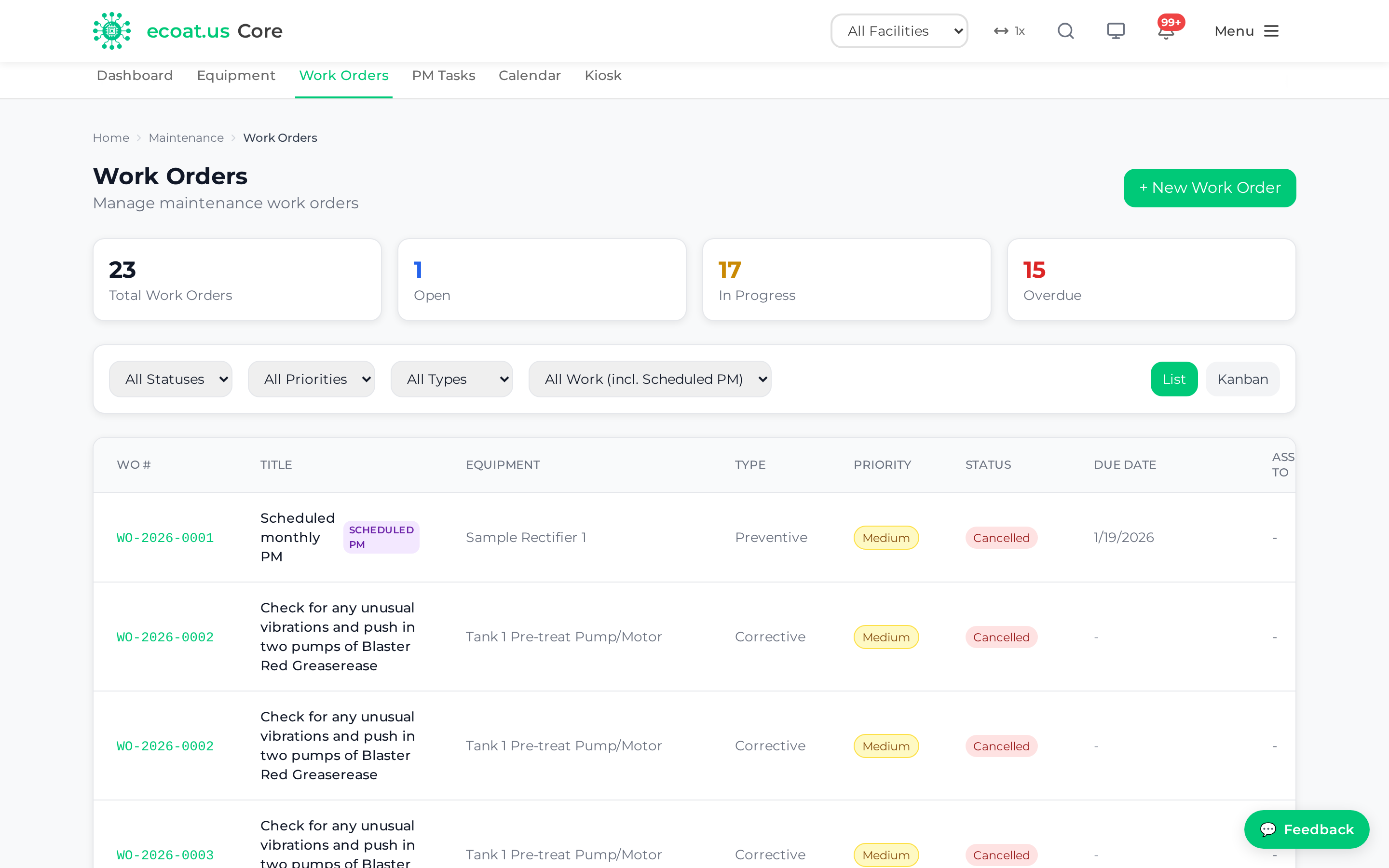Open the Calendar tab
Viewport: 1389px width, 868px height.
[530, 76]
